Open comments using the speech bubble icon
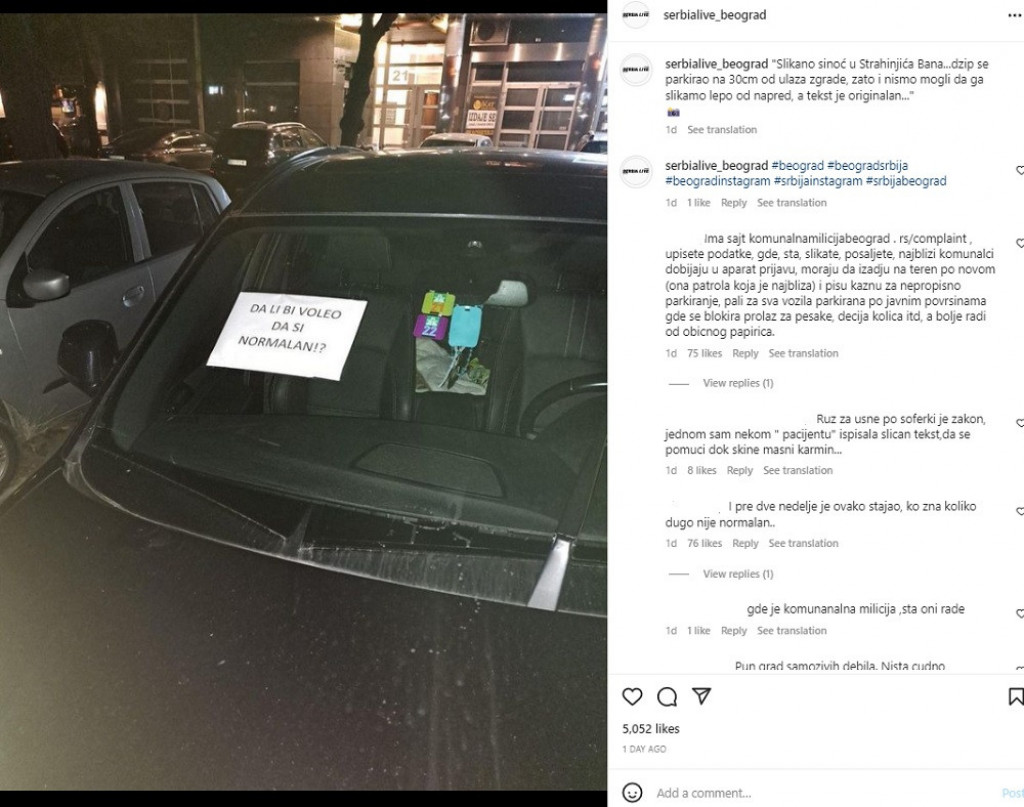1024x807 pixels. [x=667, y=697]
